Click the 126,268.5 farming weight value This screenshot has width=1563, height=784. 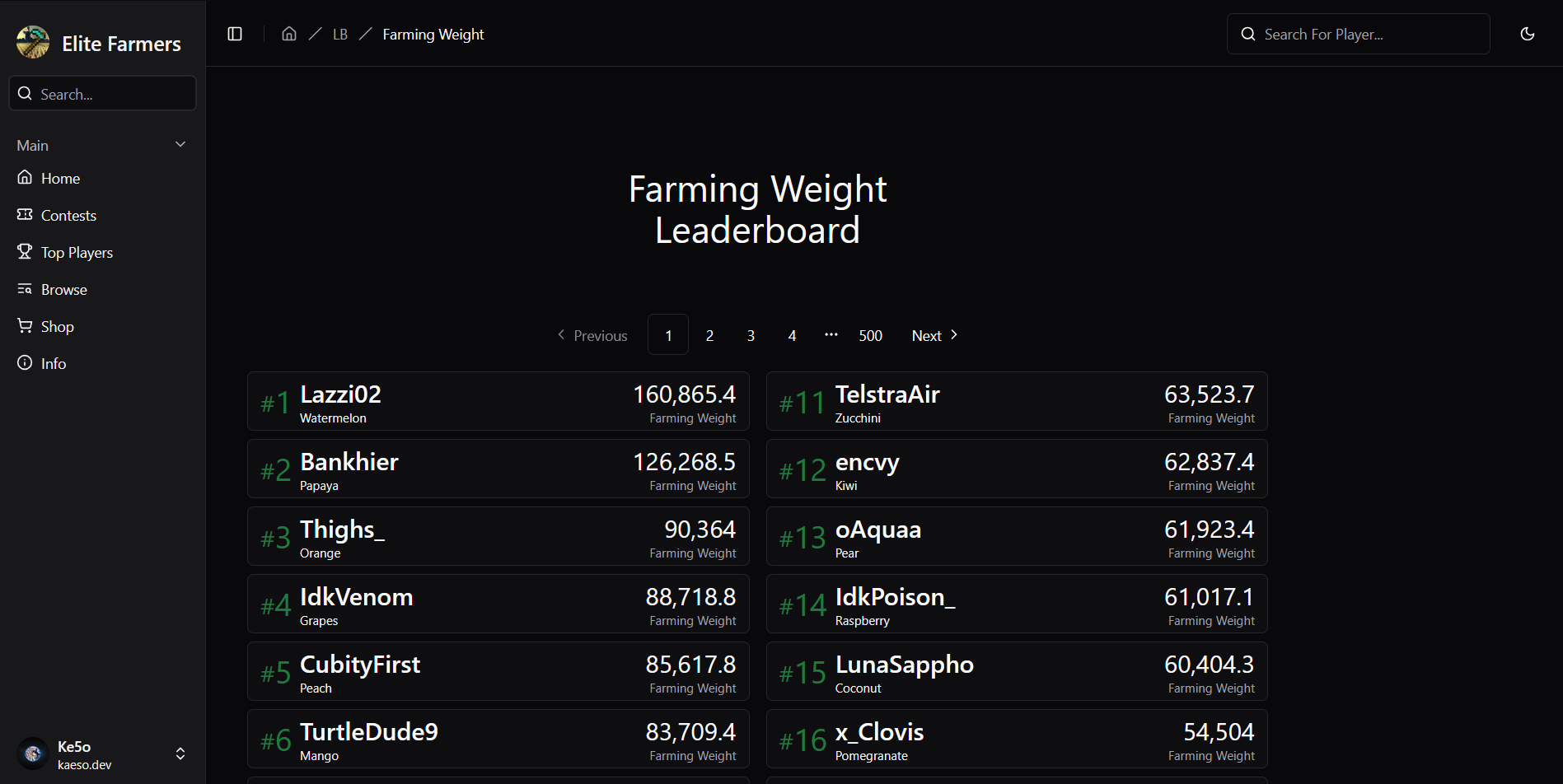685,462
